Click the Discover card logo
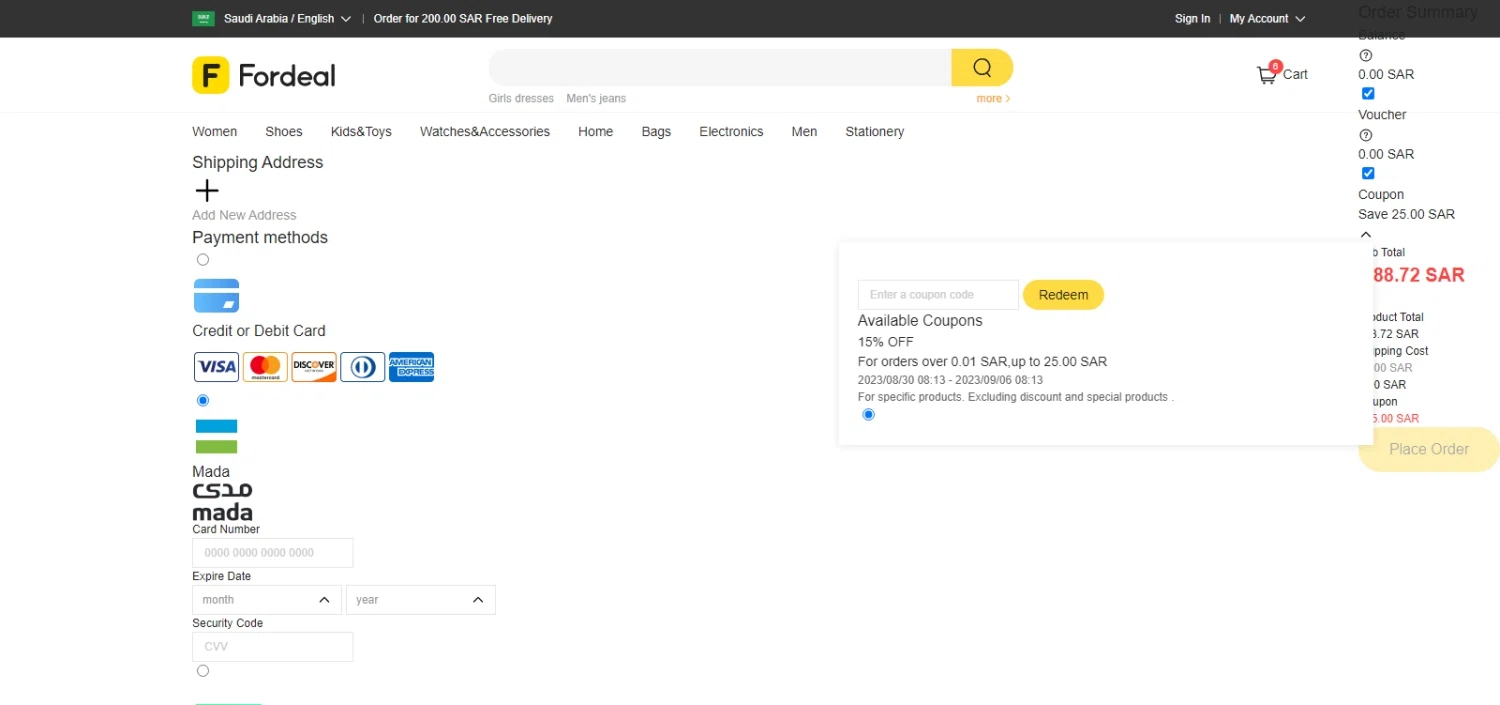 [x=314, y=367]
